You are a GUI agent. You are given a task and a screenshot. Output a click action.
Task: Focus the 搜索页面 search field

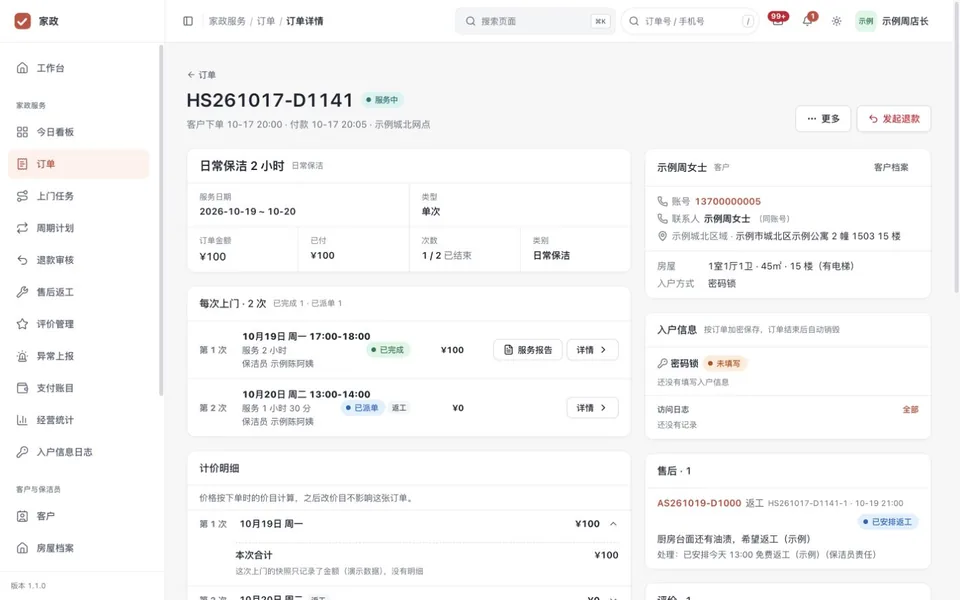(535, 21)
